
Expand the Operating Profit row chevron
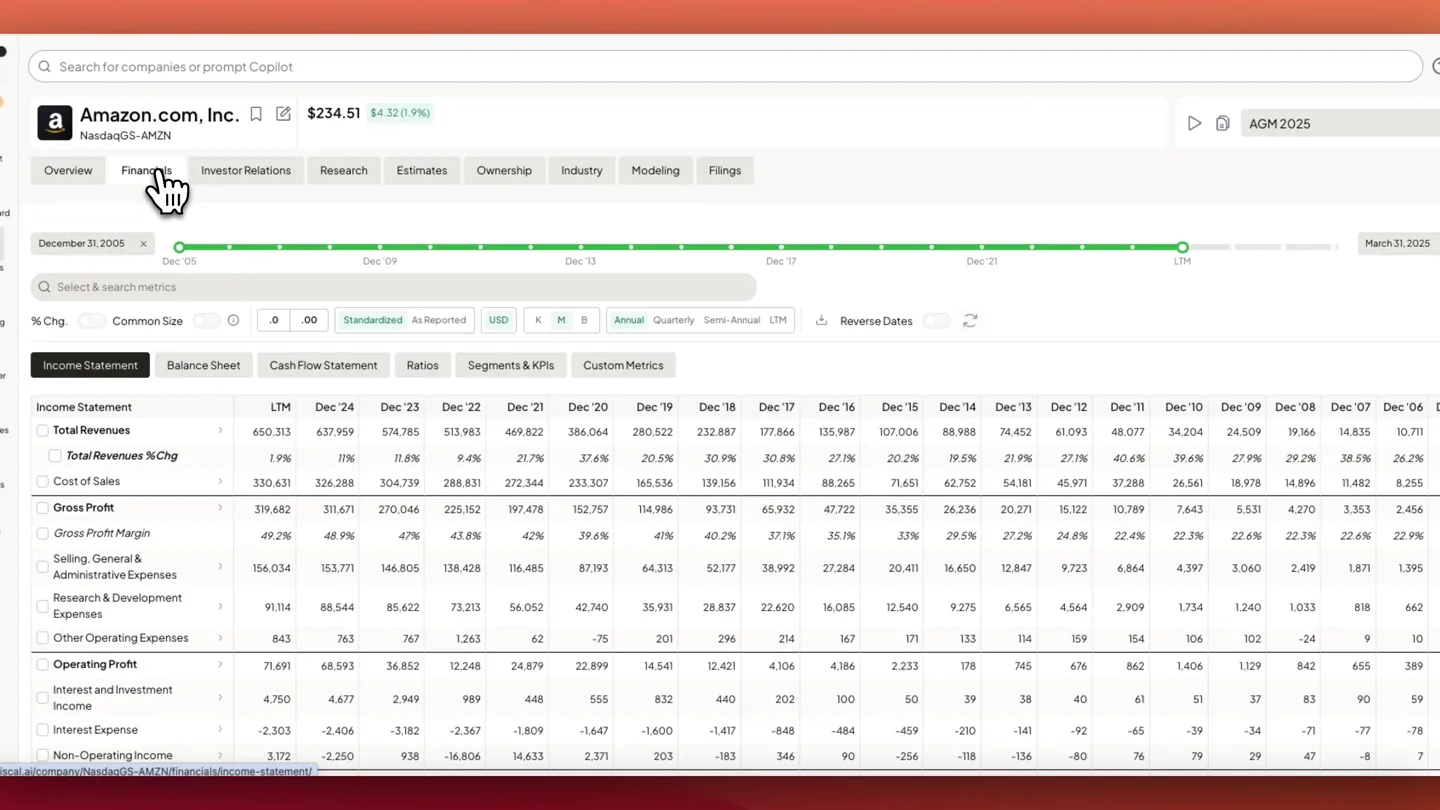220,665
